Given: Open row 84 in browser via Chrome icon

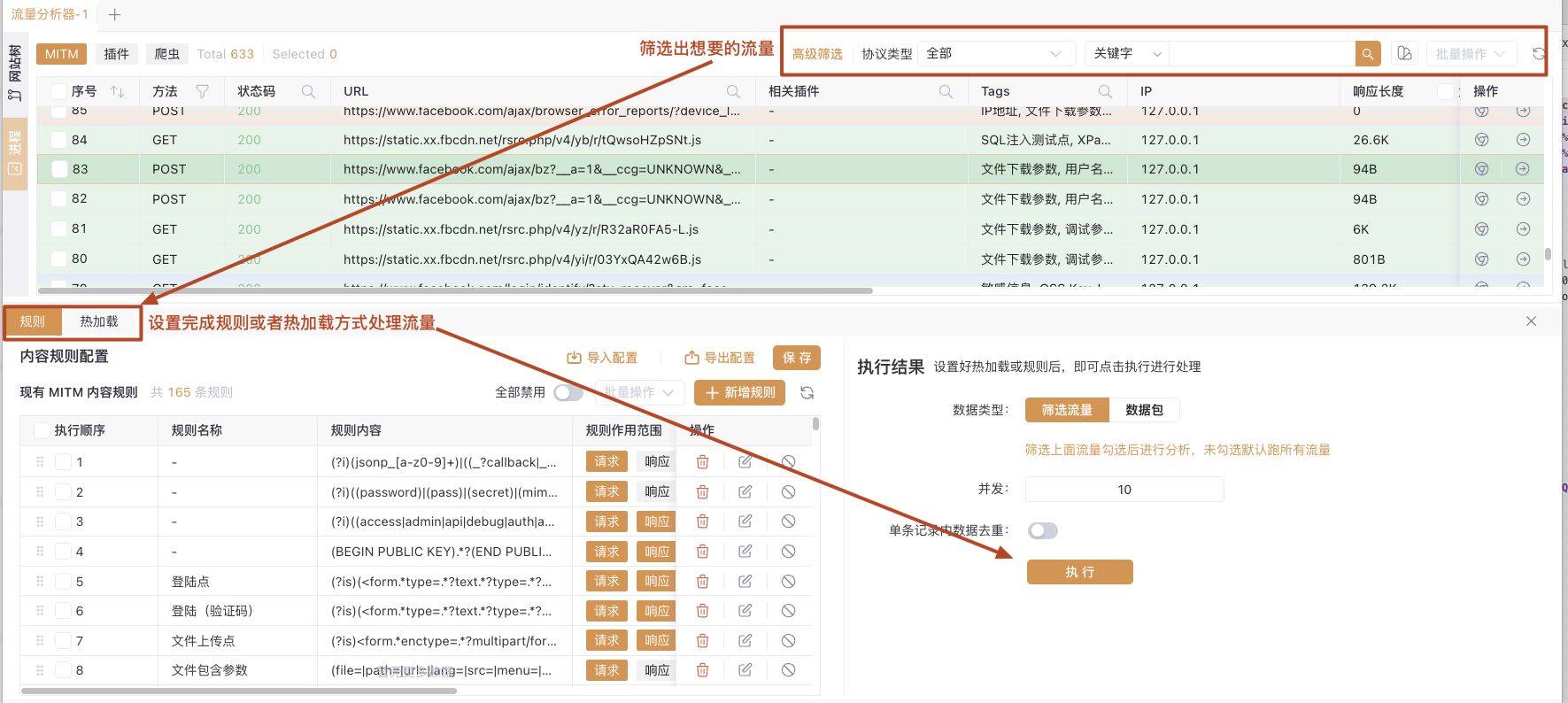Looking at the screenshot, I should coord(1481,140).
